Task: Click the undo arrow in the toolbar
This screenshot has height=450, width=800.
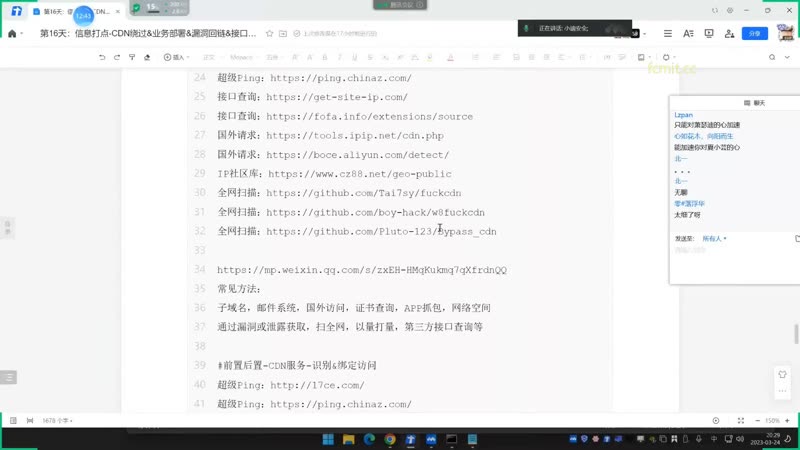Action: [x=102, y=57]
